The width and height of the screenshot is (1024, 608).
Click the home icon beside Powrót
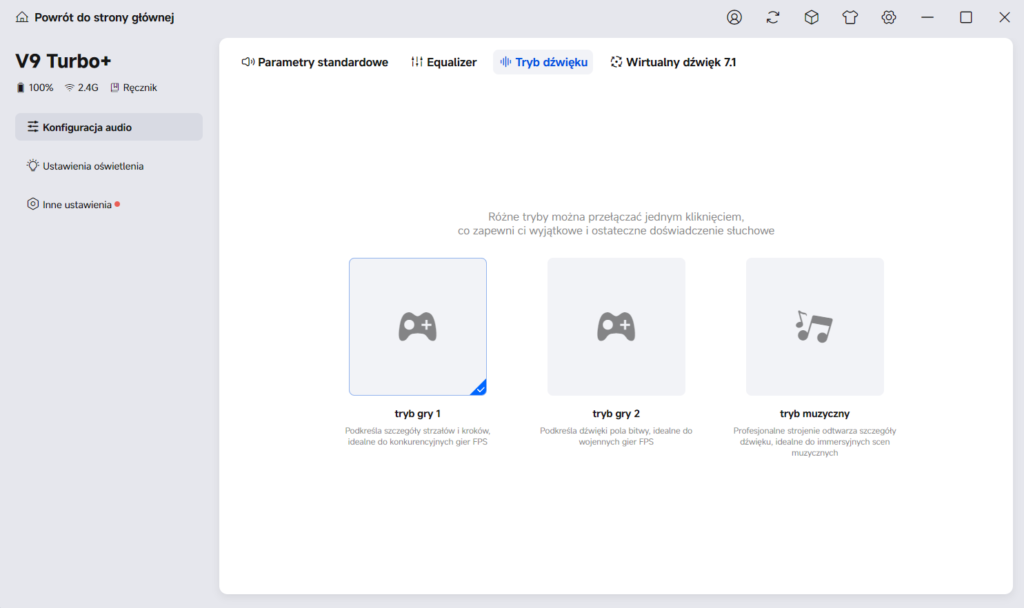[22, 17]
